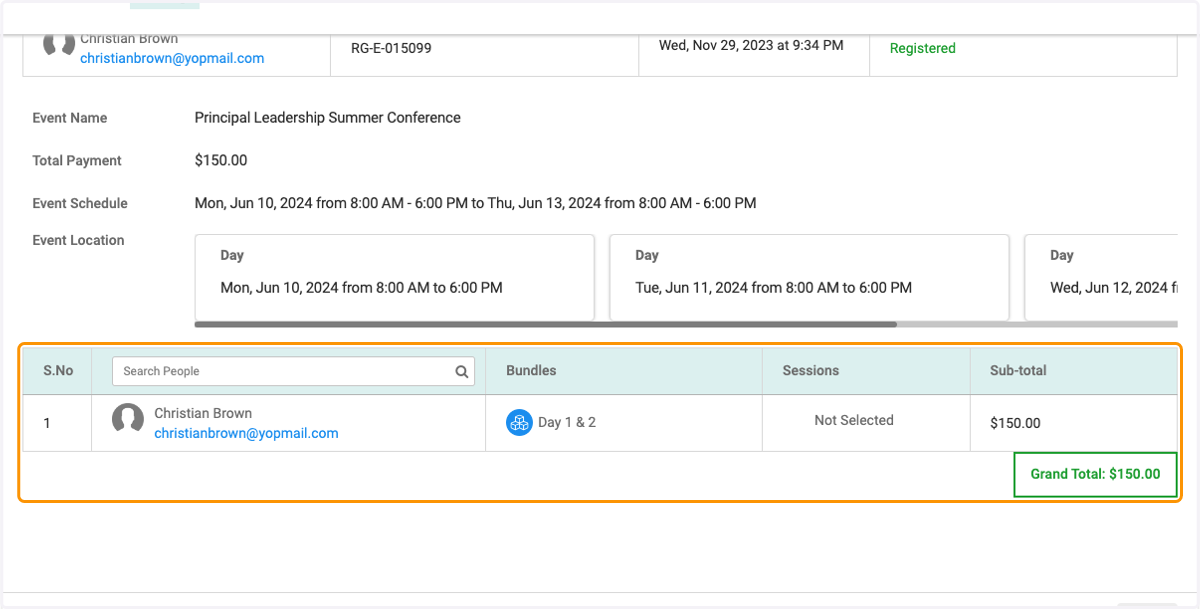The width and height of the screenshot is (1200, 609).
Task: Click inside the Search People field
Action: pos(293,371)
